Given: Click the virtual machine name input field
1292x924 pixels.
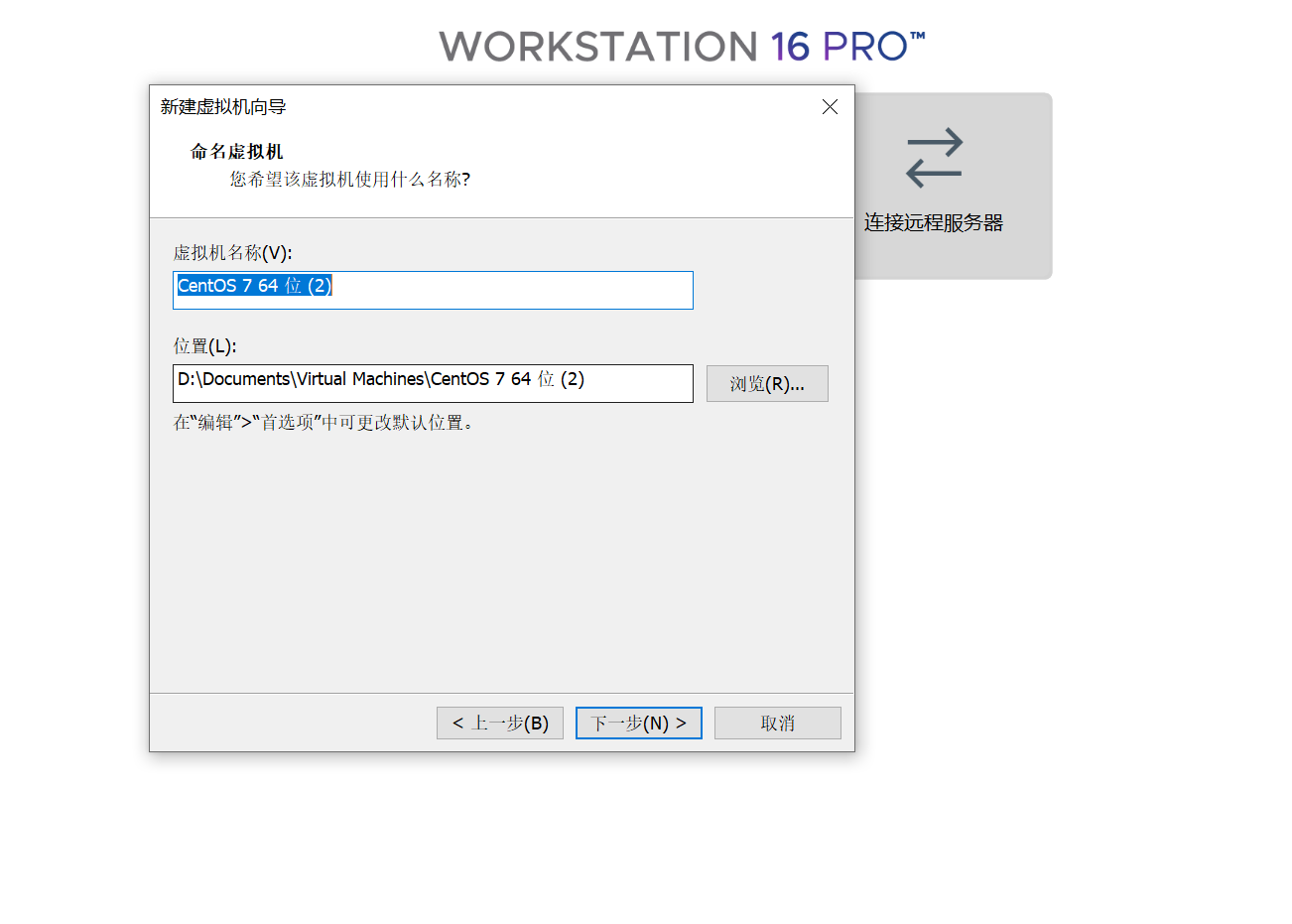Looking at the screenshot, I should (433, 290).
